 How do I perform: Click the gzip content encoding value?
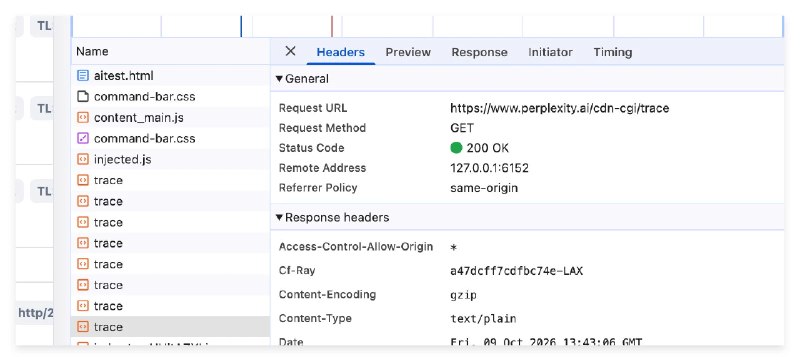(x=463, y=295)
